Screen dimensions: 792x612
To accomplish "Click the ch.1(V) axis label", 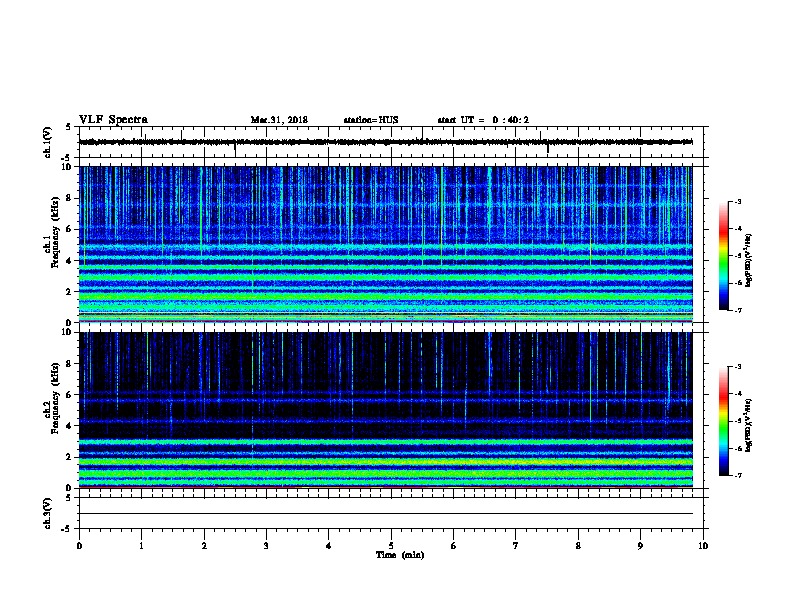I will (48, 142).
